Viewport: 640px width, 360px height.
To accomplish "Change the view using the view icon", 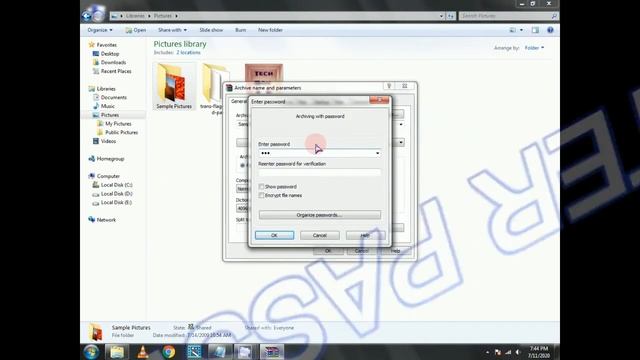I will pos(513,30).
